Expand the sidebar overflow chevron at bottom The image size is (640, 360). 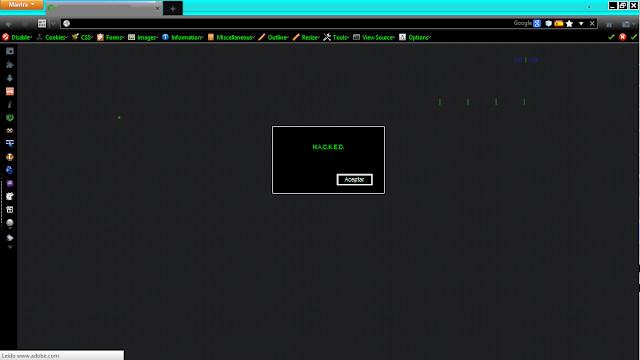click(10, 247)
